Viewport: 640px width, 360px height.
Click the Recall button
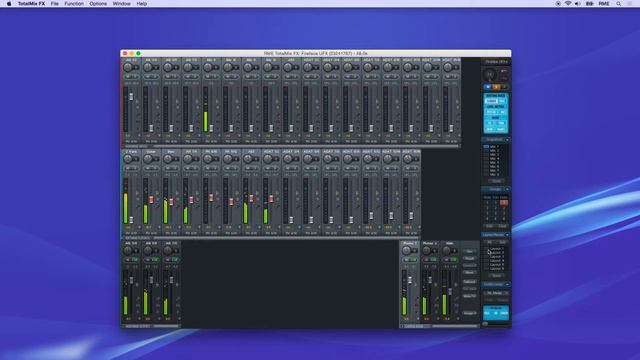[x=470, y=258]
